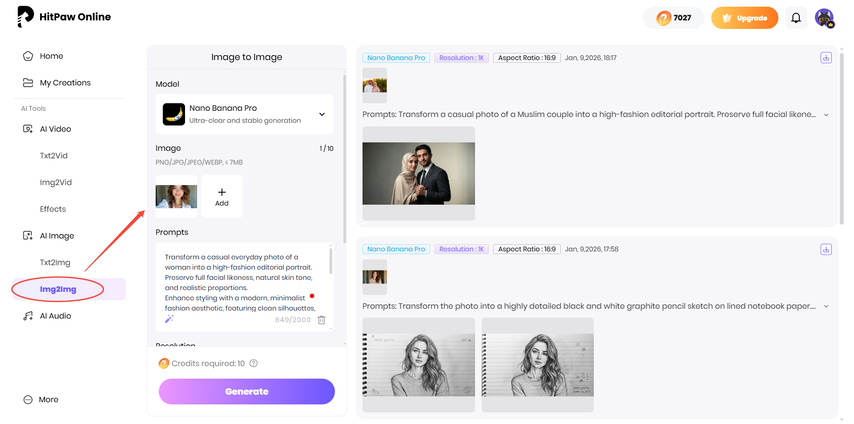This screenshot has height=424, width=854.
Task: Open the notifications bell
Action: (x=796, y=18)
